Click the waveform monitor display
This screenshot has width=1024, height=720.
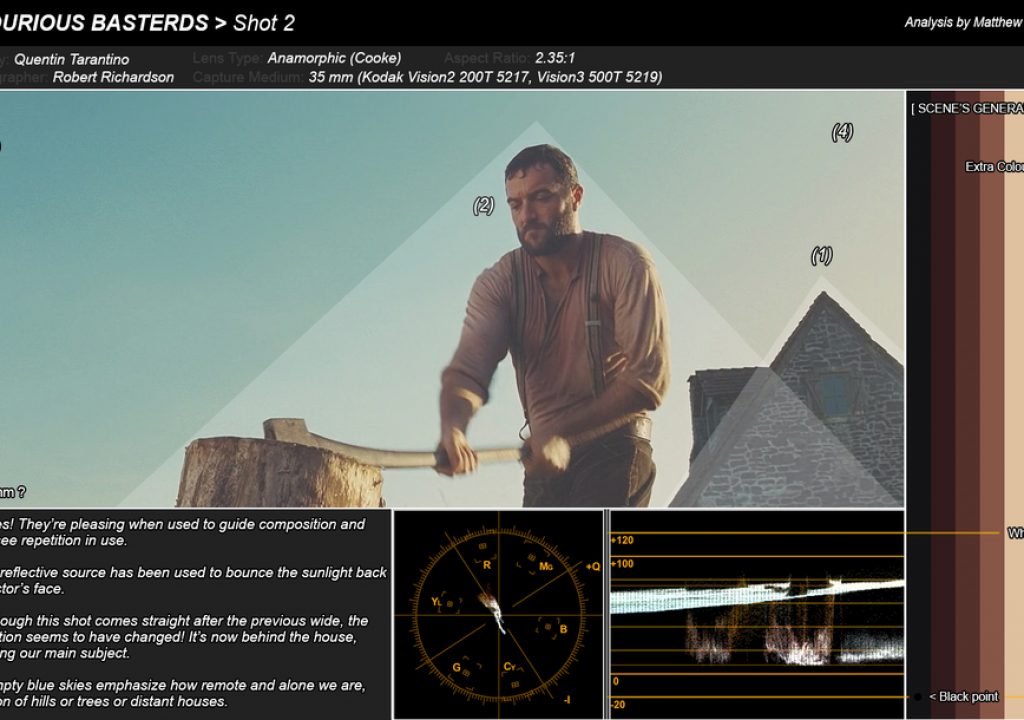pyautogui.click(x=757, y=615)
